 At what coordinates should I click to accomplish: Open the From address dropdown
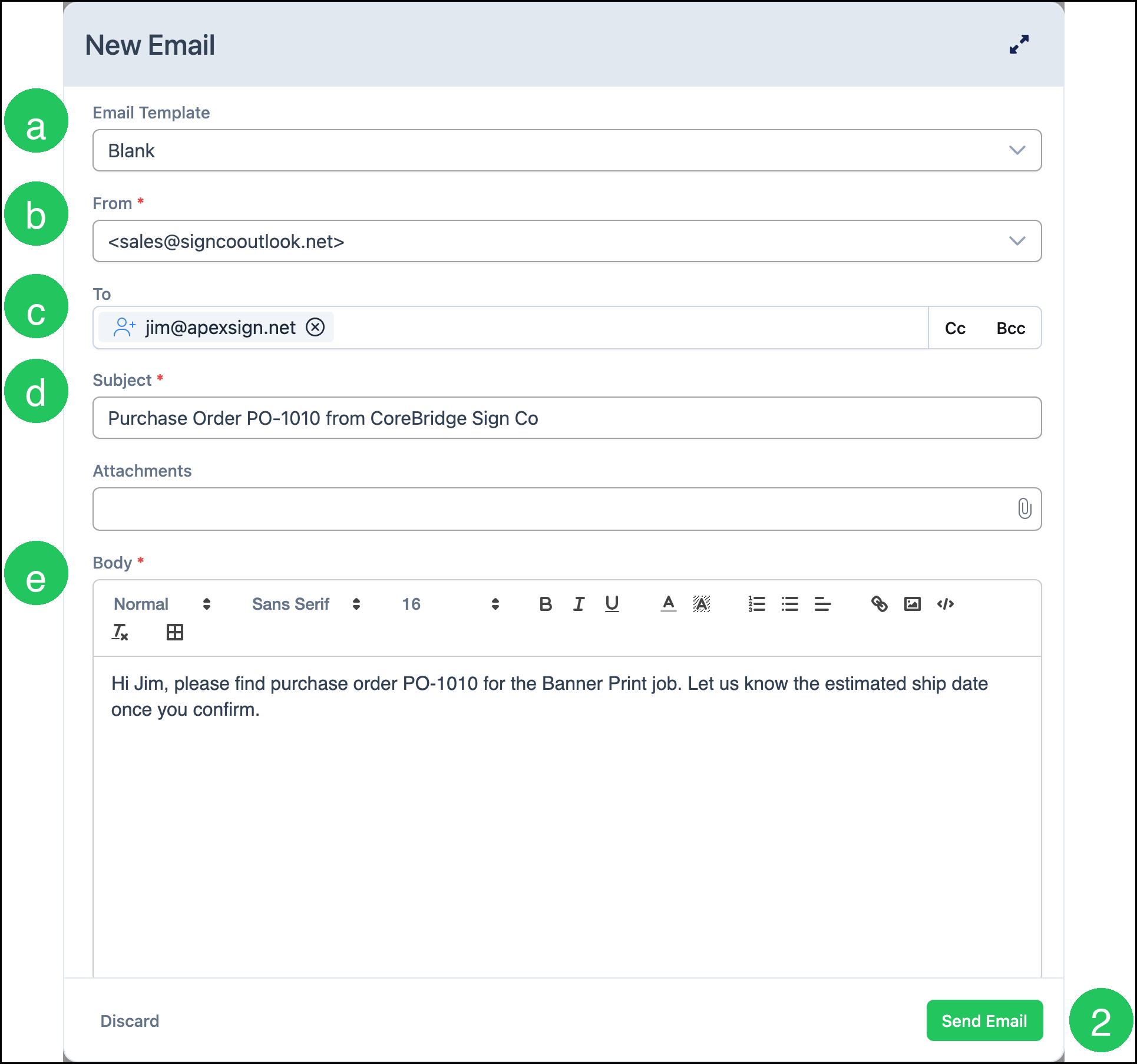[x=567, y=241]
